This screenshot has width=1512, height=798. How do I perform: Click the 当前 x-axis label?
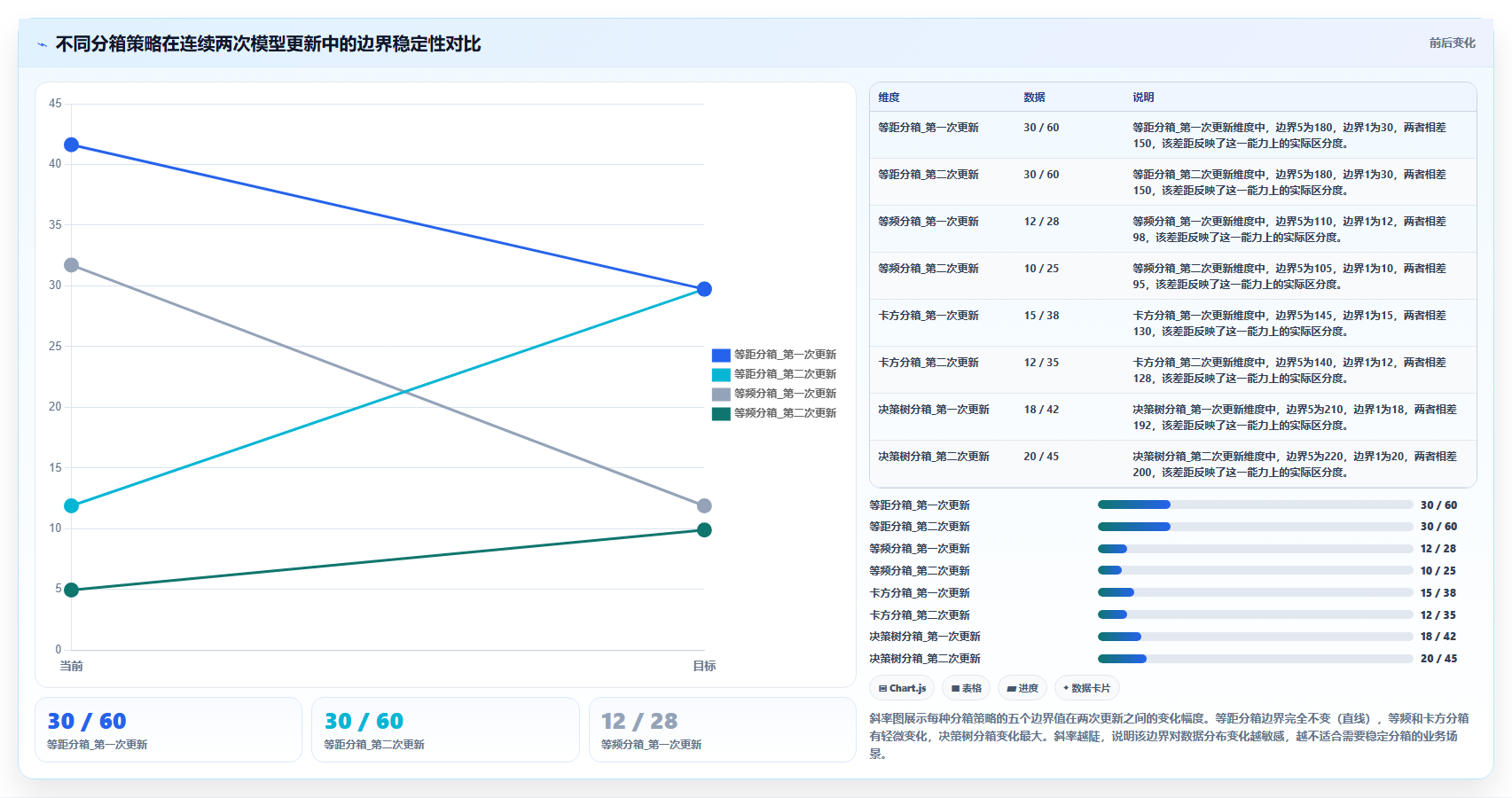tap(72, 666)
